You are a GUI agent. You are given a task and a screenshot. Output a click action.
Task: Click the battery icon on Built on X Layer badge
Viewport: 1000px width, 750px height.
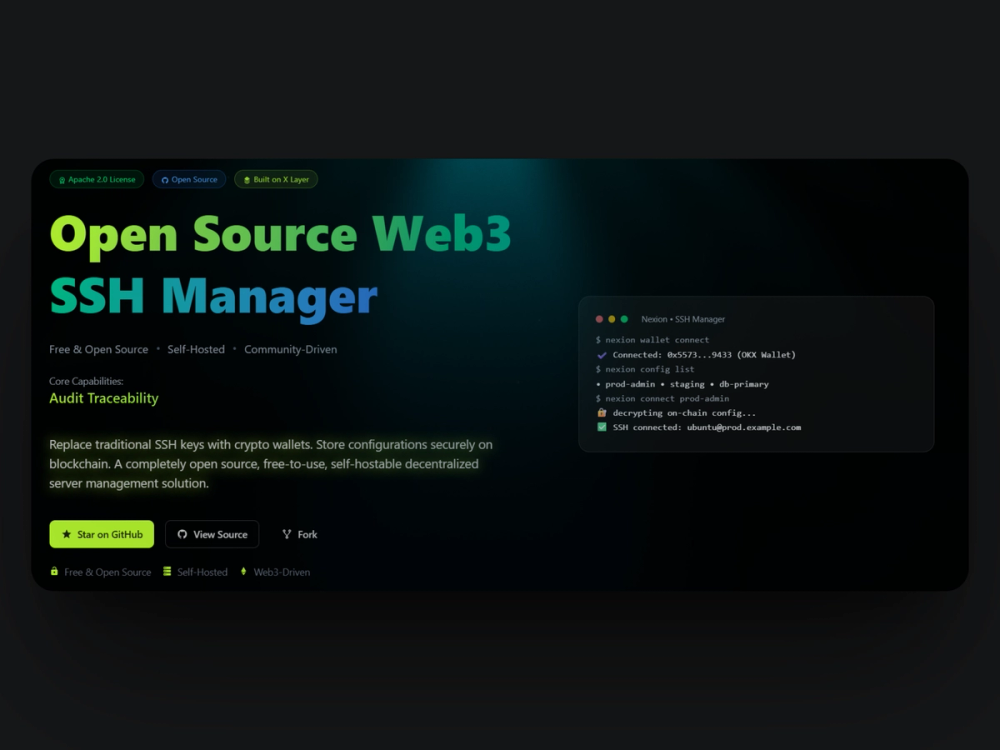(247, 180)
